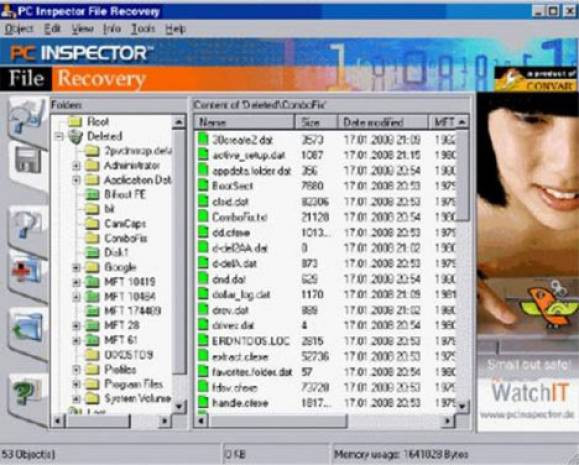The image size is (579, 465).
Task: Click the floppy disk save icon
Action: (x=28, y=161)
